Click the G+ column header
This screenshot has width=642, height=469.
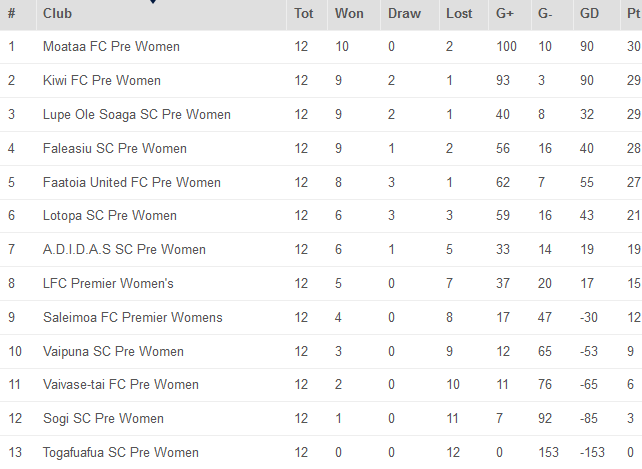coord(505,14)
